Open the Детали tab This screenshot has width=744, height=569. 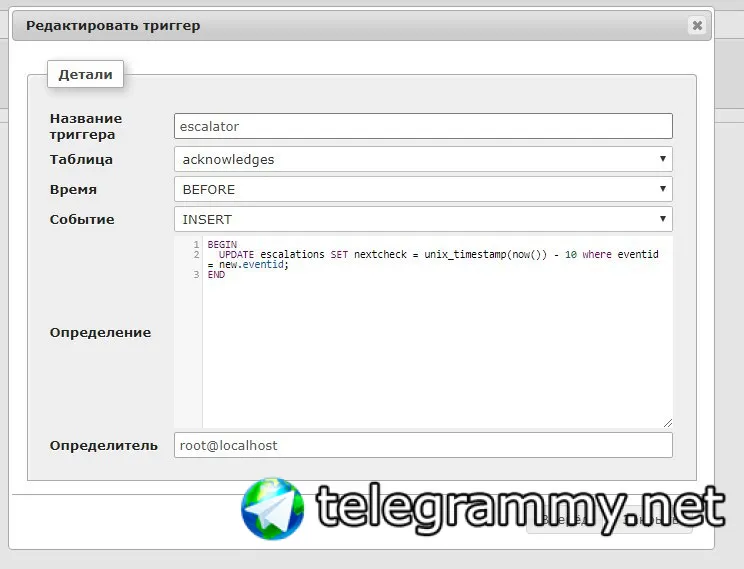pyautogui.click(x=85, y=74)
